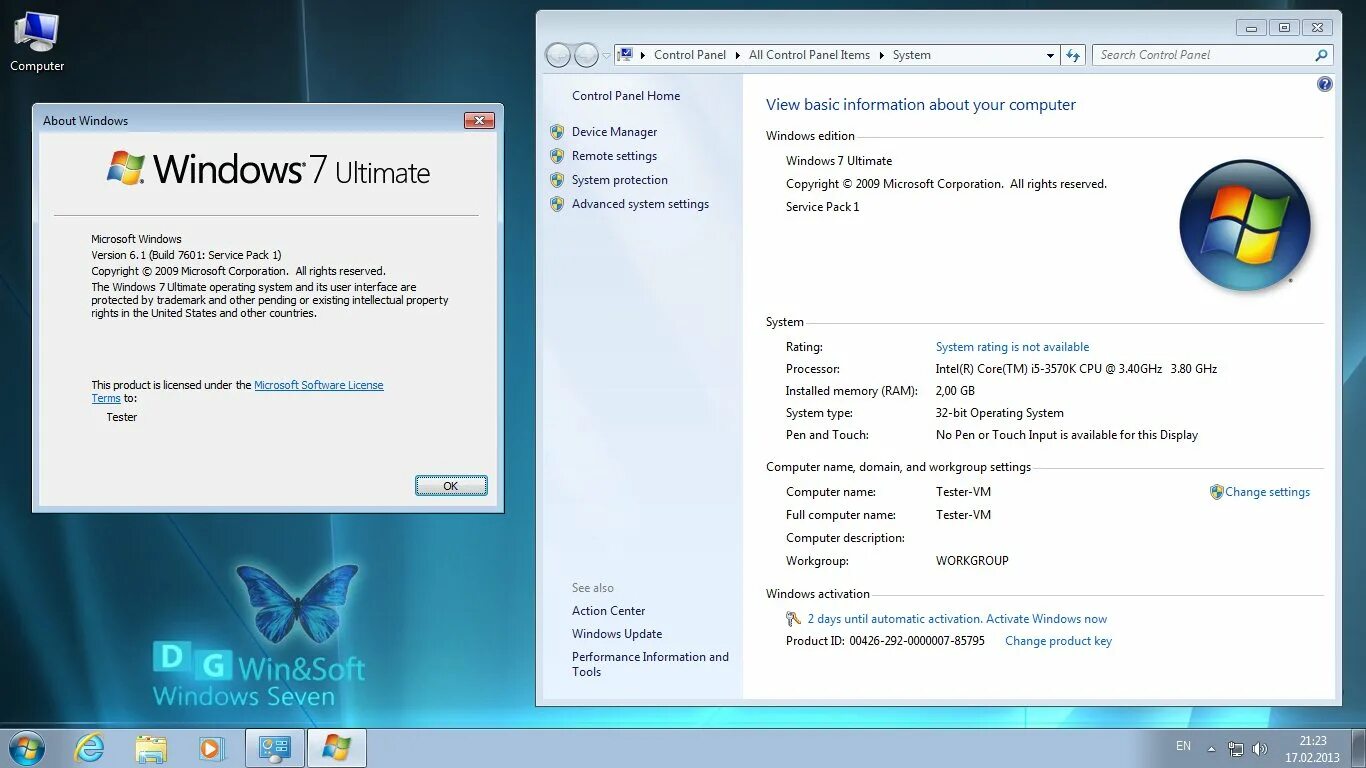Open the clock showing 21:23

(1312, 749)
